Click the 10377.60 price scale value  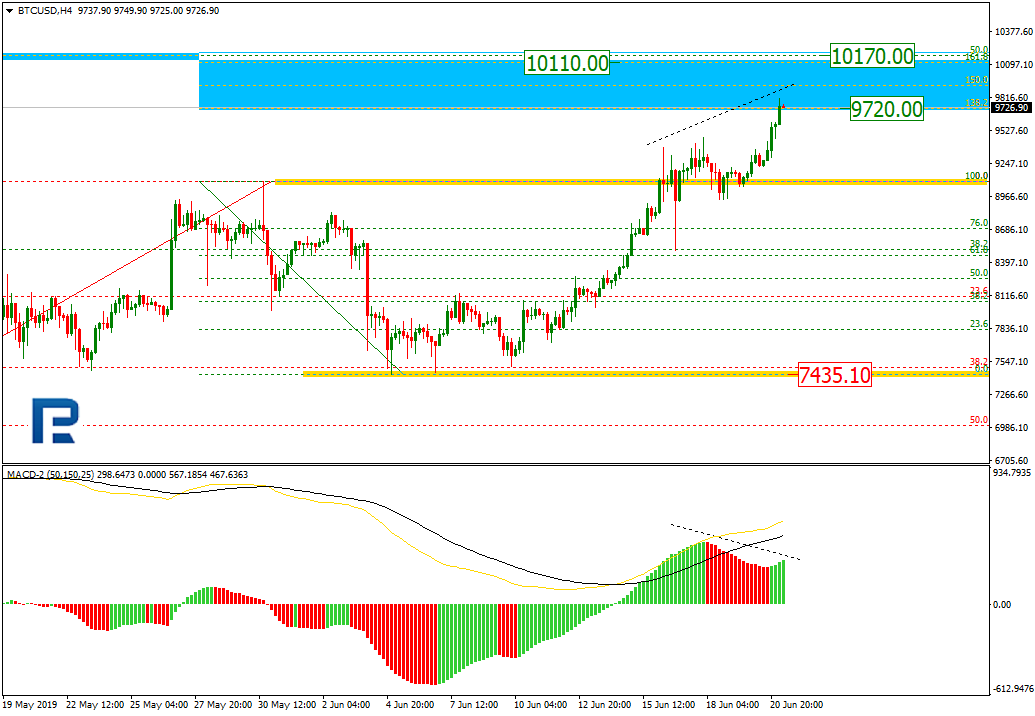[1013, 32]
